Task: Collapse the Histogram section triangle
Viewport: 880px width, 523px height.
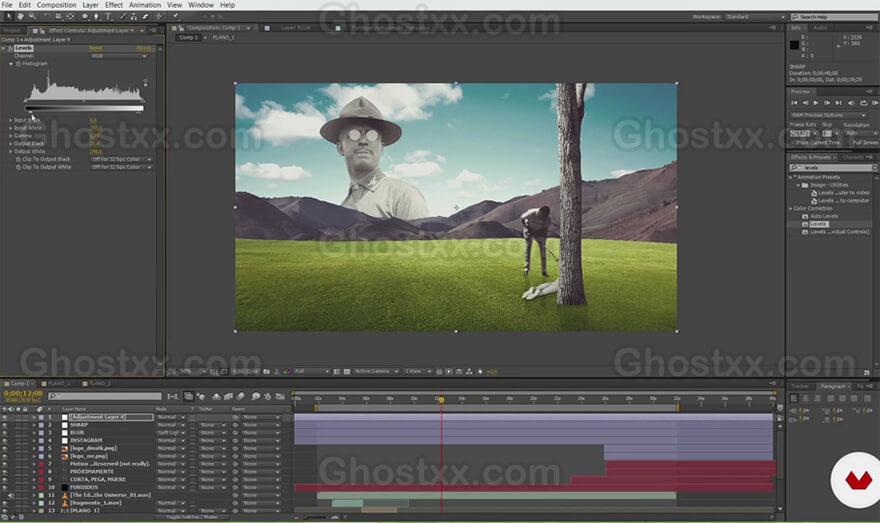Action: click(x=11, y=64)
